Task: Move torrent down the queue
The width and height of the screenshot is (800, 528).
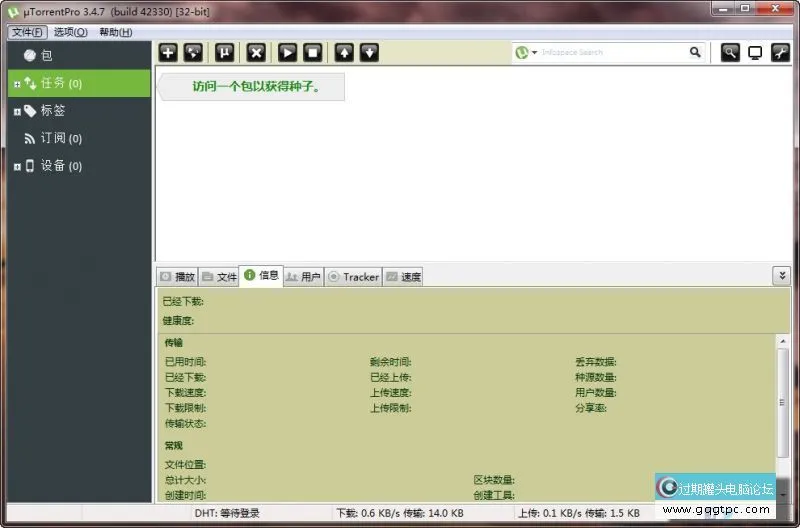Action: (369, 52)
